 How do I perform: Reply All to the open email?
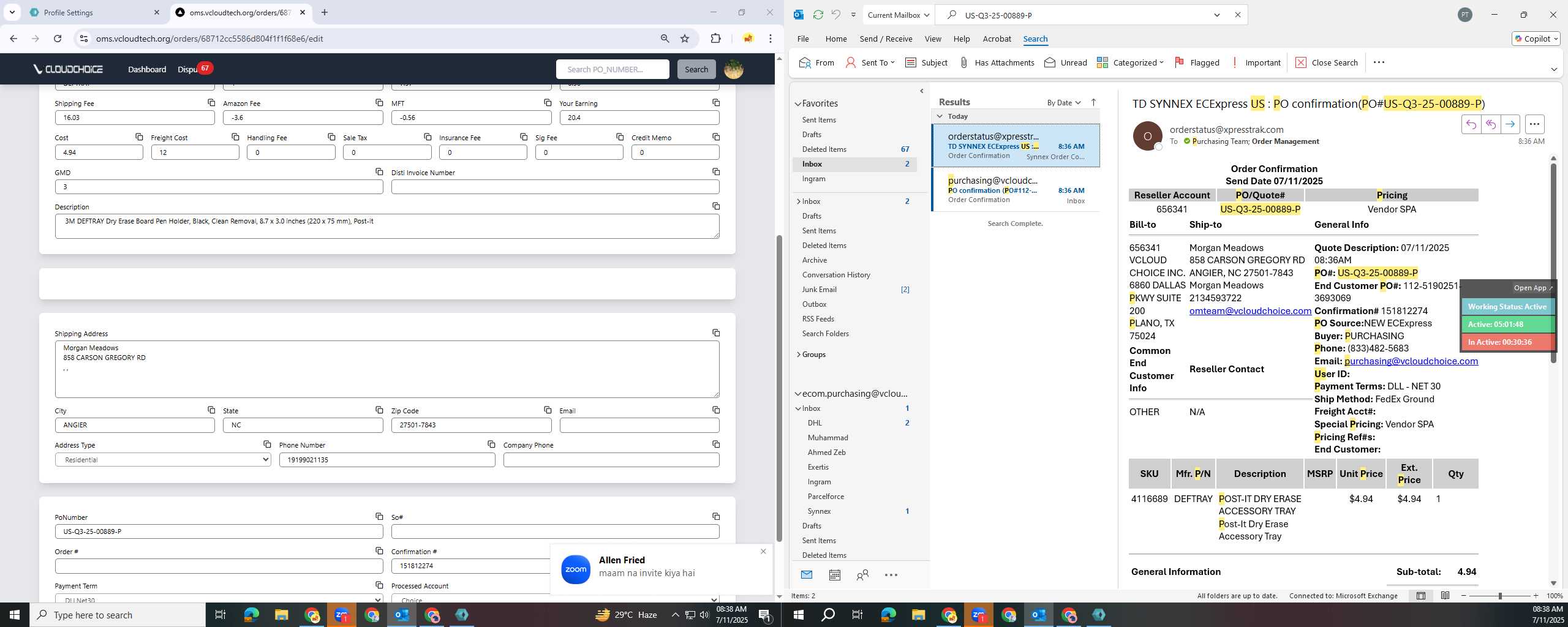click(x=1490, y=124)
